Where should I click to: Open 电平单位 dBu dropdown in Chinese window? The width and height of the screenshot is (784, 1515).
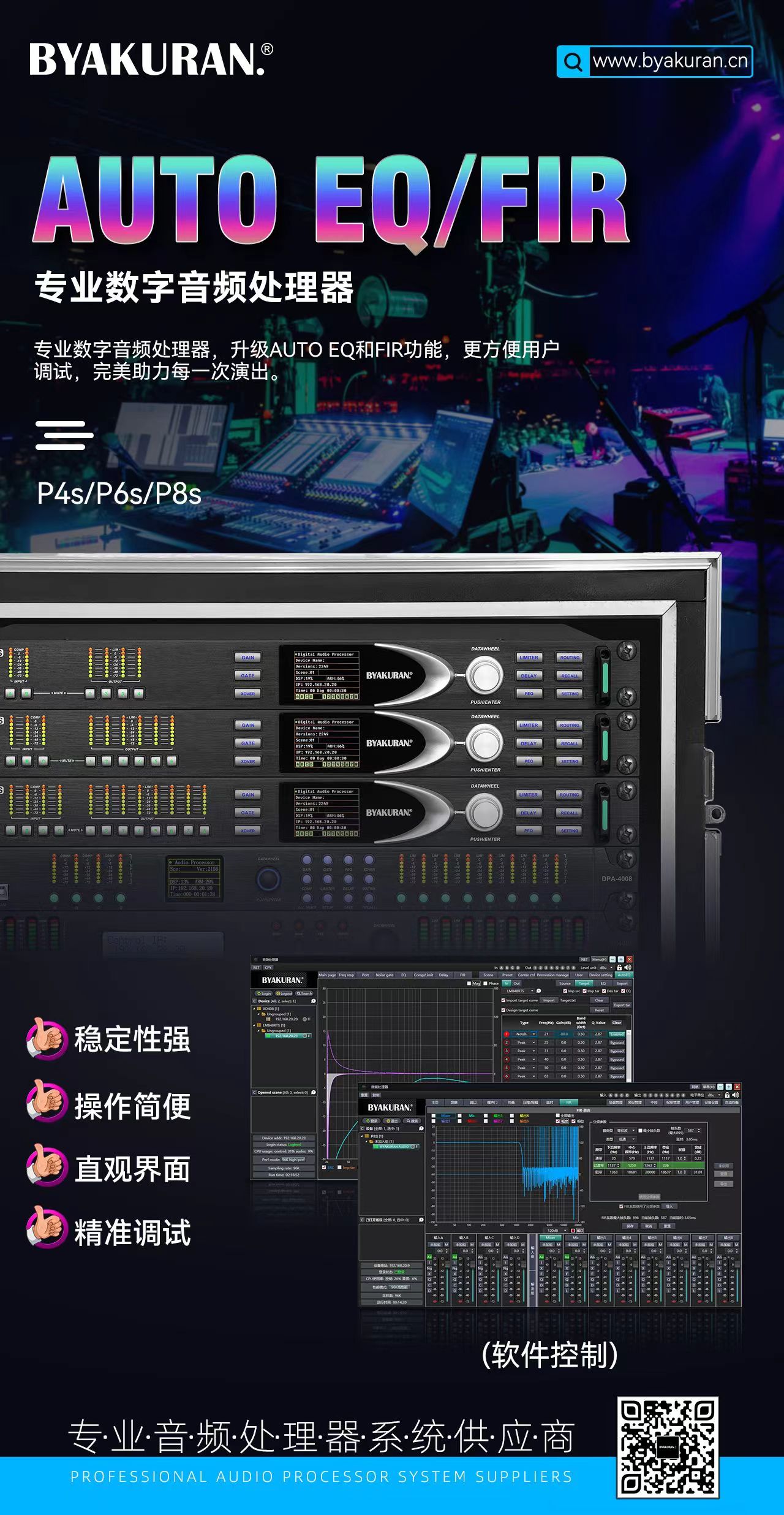[x=714, y=1095]
